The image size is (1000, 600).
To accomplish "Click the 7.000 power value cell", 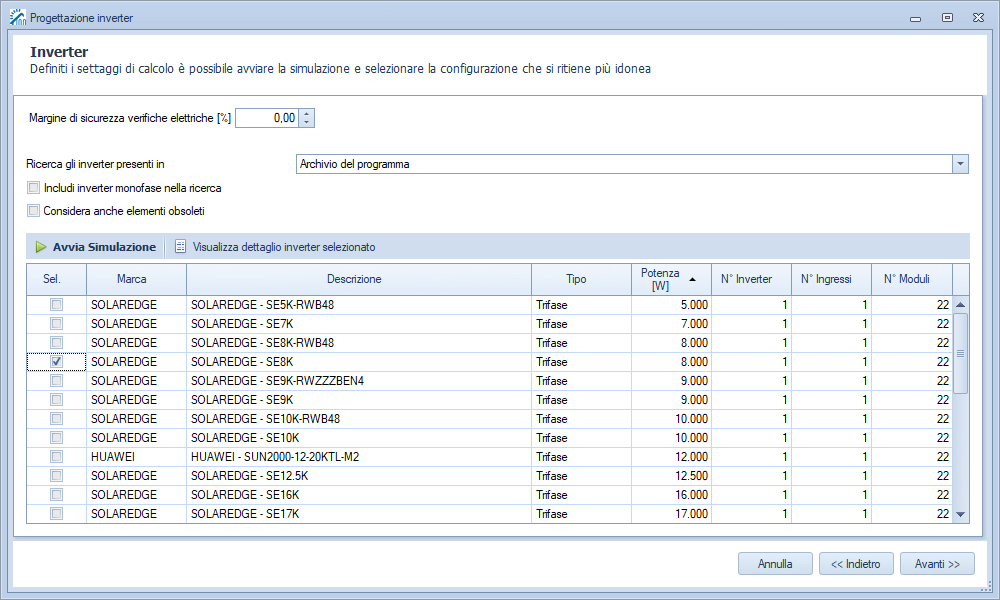I will [671, 324].
